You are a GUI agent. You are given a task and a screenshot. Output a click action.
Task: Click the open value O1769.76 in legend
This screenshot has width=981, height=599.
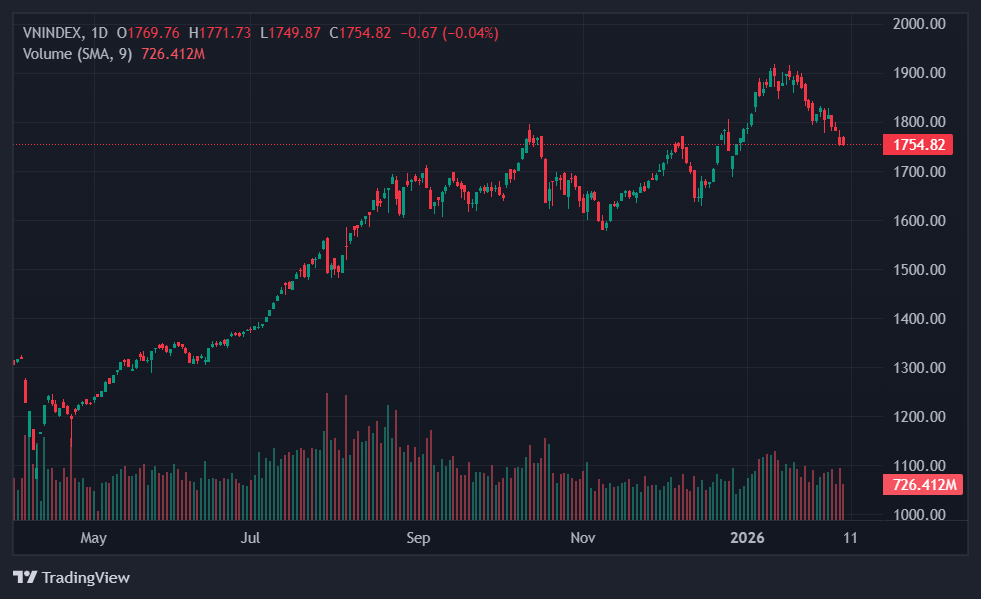[152, 33]
